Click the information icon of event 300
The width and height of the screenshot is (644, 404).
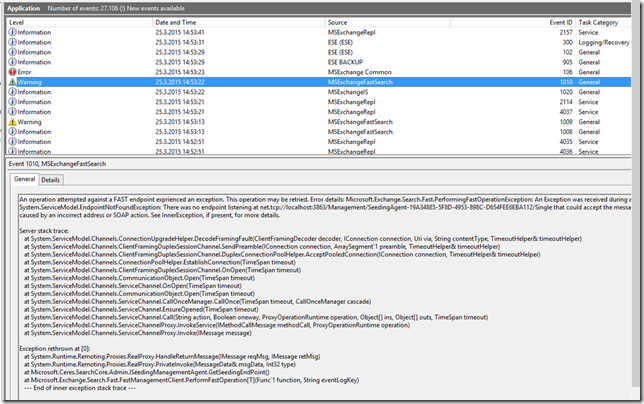coord(13,42)
